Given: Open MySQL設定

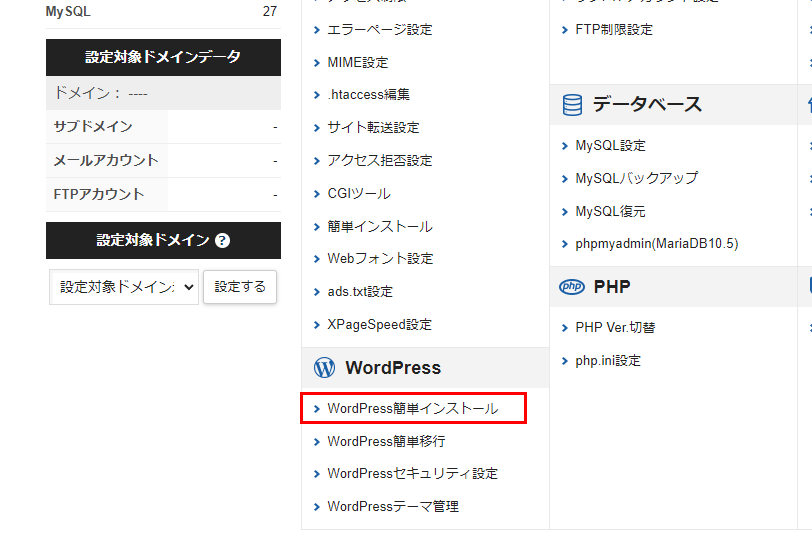Looking at the screenshot, I should click(x=611, y=145).
